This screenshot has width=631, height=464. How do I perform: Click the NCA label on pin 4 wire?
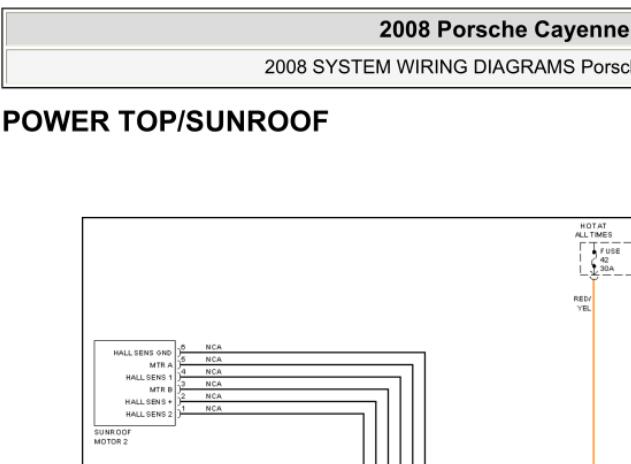tap(213, 371)
